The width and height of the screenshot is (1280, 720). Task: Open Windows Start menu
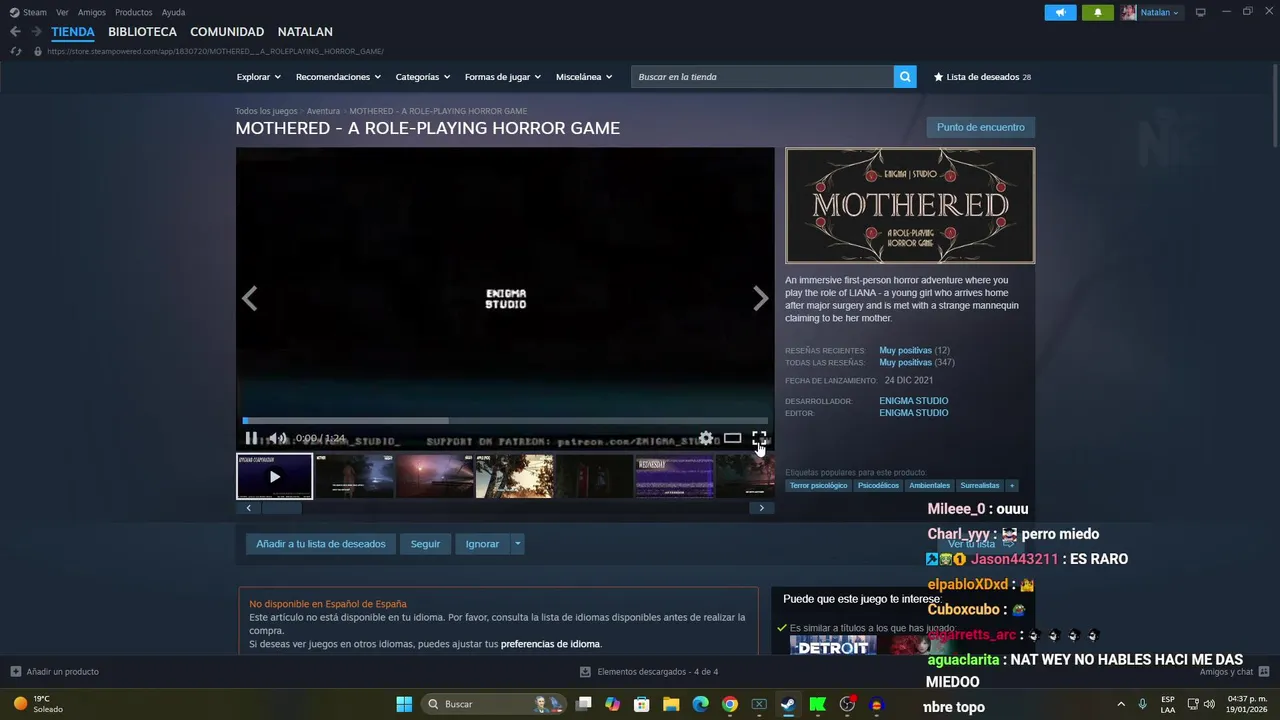404,704
